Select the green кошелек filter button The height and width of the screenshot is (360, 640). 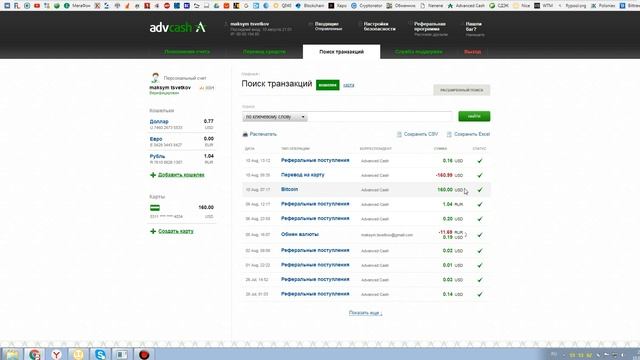(x=328, y=85)
